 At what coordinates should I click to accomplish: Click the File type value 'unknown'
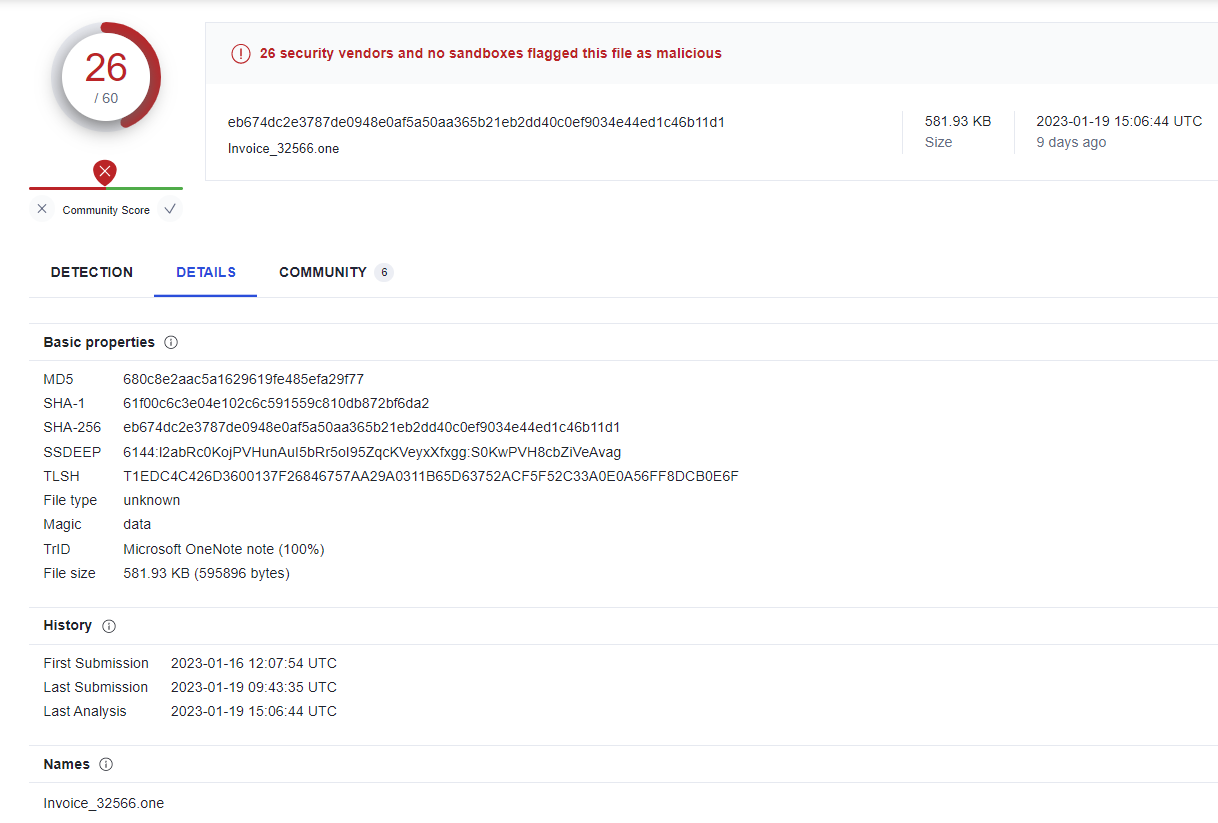coord(152,500)
